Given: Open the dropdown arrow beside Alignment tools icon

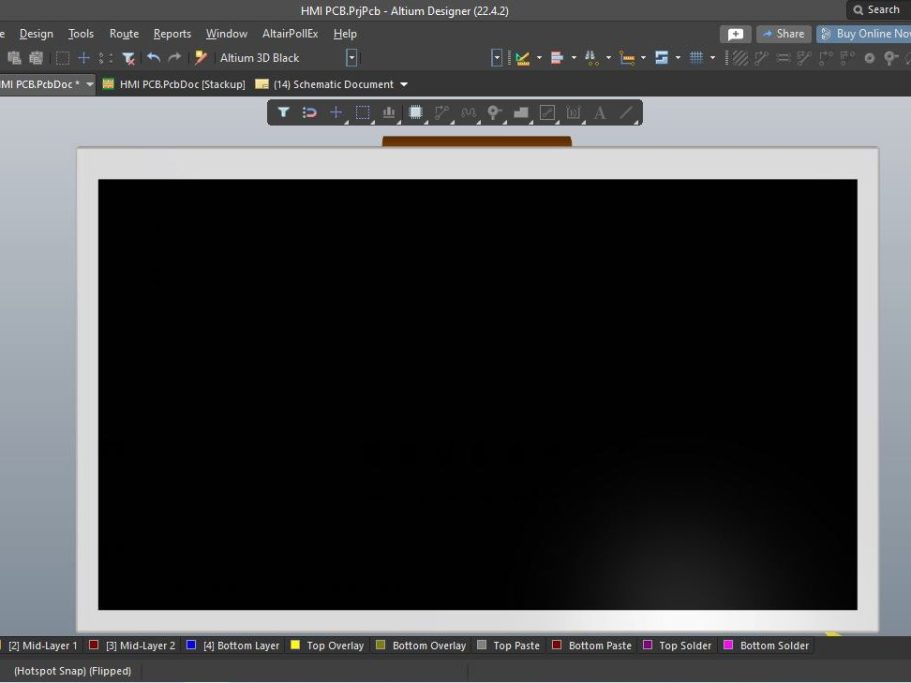Looking at the screenshot, I should tap(574, 57).
